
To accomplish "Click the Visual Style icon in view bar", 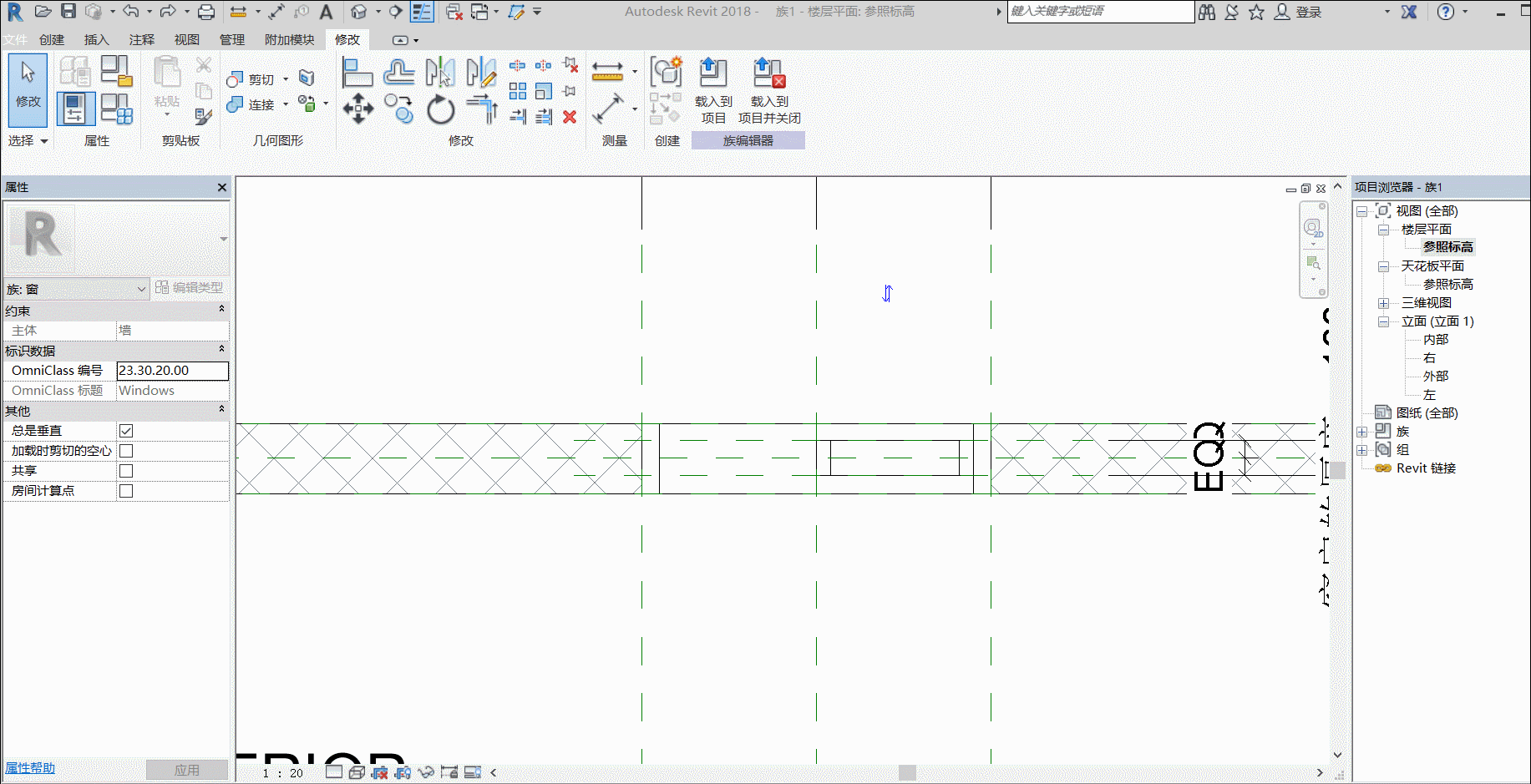I will point(357,772).
